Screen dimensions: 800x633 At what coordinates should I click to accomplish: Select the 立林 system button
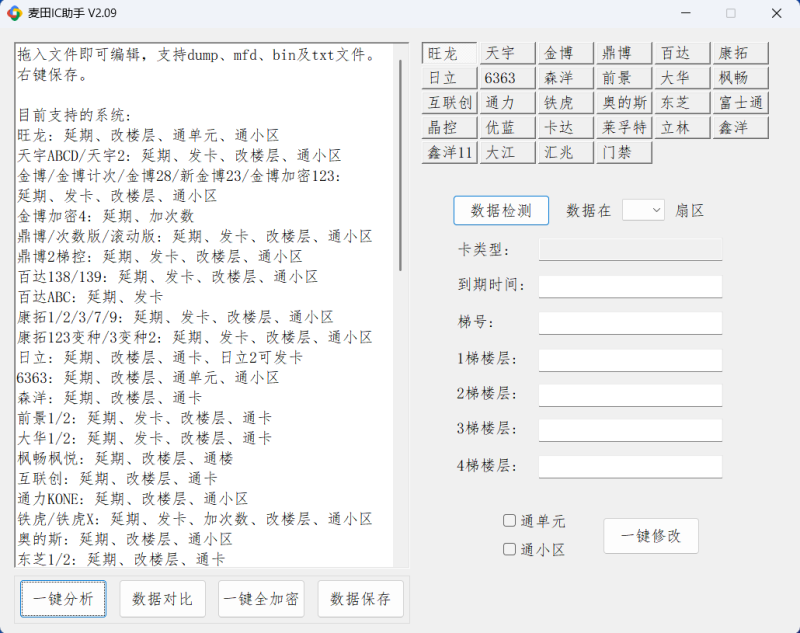tap(682, 128)
